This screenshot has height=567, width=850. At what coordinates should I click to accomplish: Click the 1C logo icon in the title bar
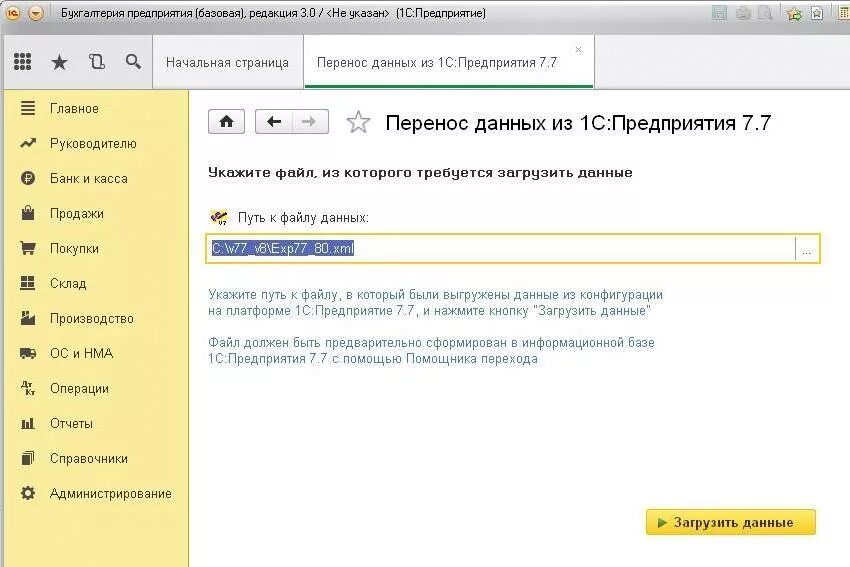[12, 13]
